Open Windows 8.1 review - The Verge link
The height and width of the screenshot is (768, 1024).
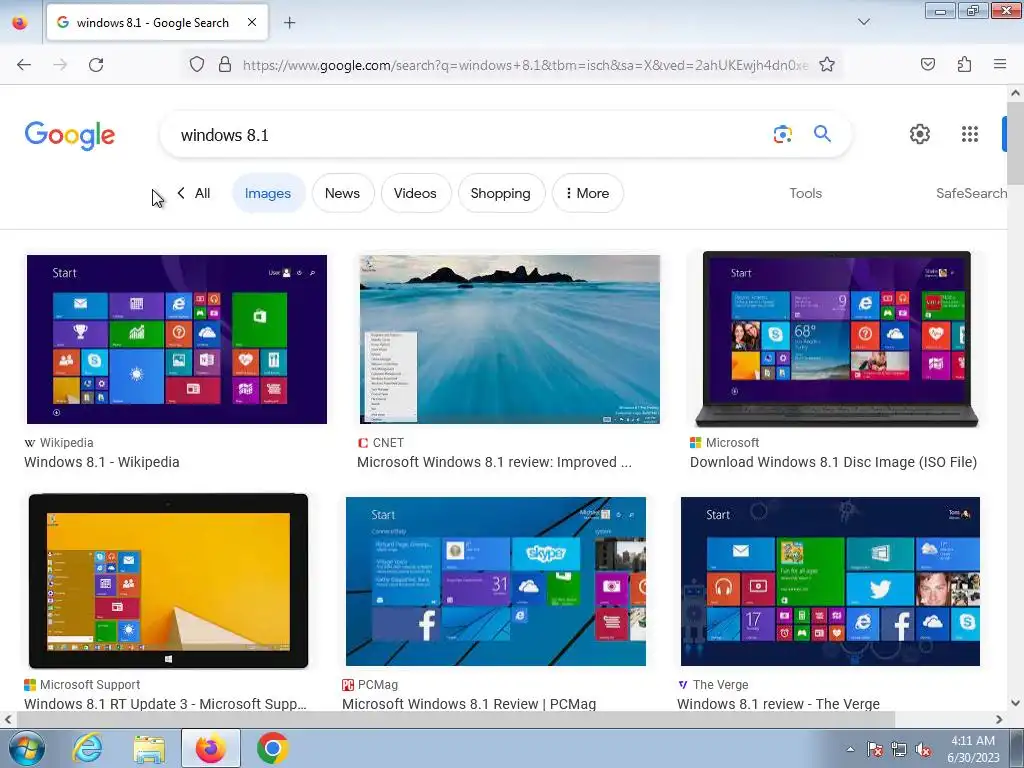coord(778,704)
